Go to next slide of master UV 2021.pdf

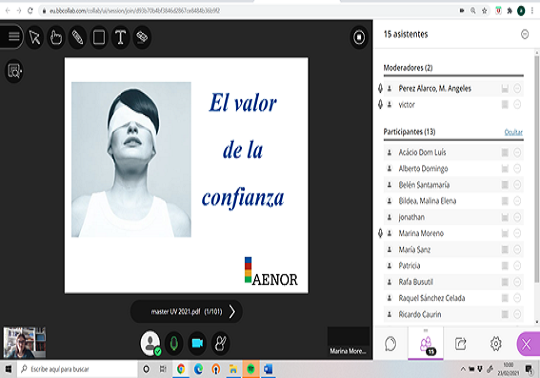(232, 312)
